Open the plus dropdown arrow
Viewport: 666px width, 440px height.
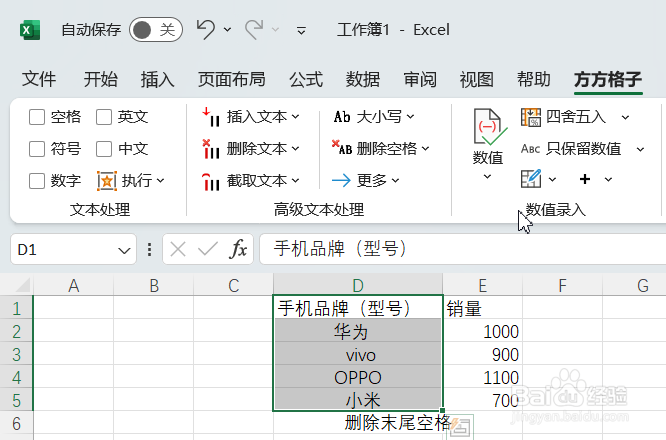click(x=608, y=179)
